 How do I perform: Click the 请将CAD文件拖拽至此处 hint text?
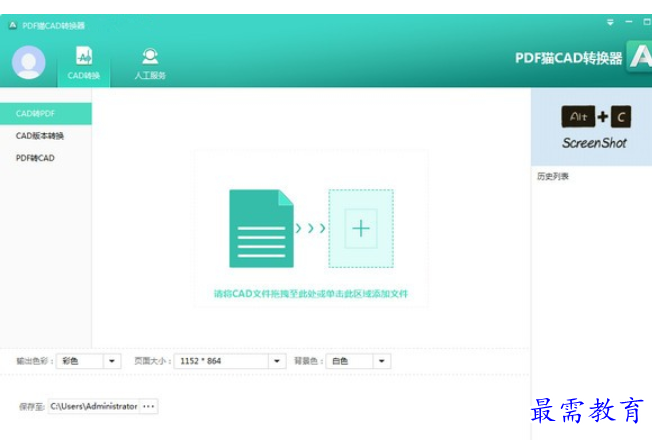coord(311,294)
